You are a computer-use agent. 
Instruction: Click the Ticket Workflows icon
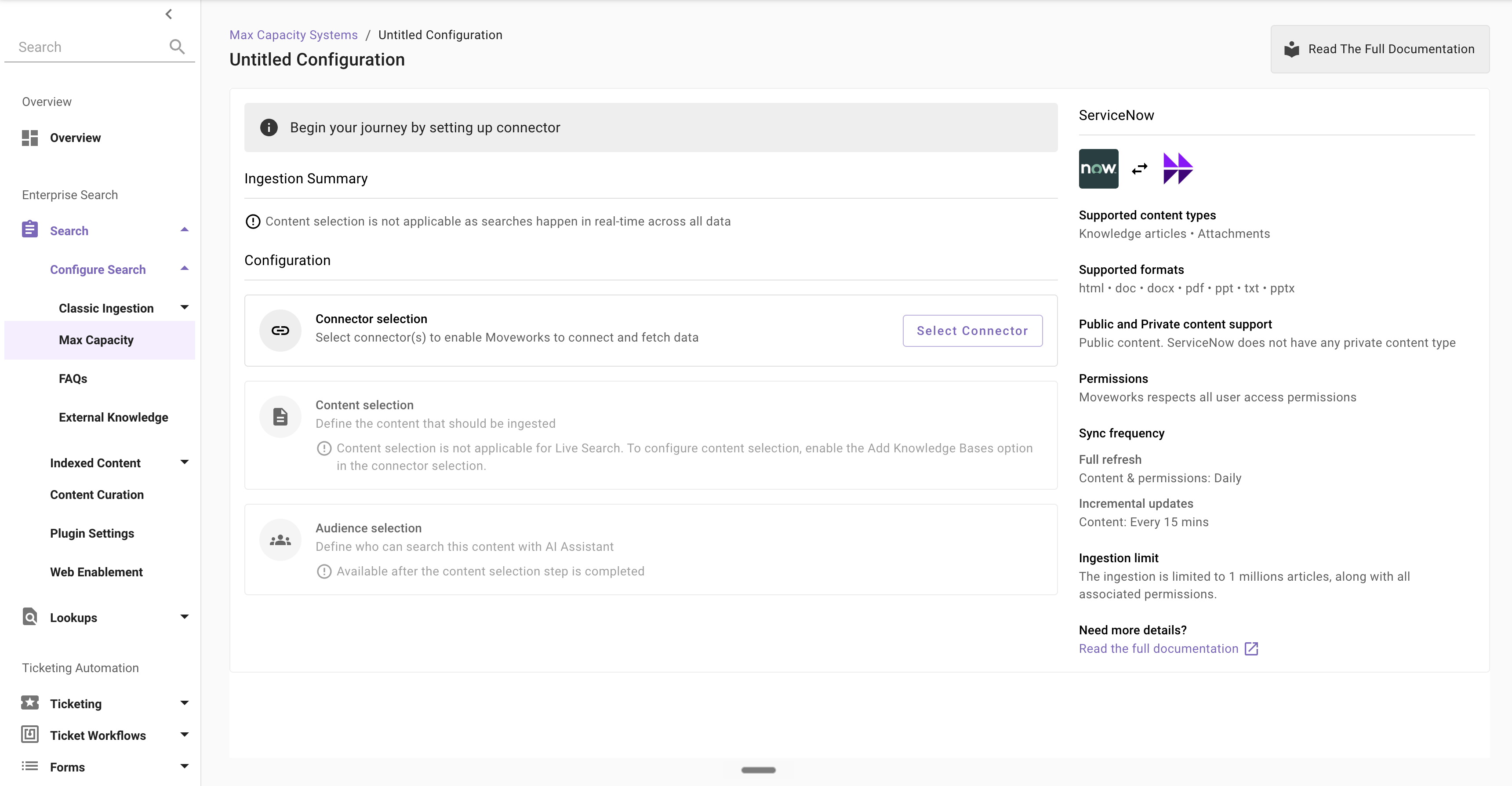point(30,734)
